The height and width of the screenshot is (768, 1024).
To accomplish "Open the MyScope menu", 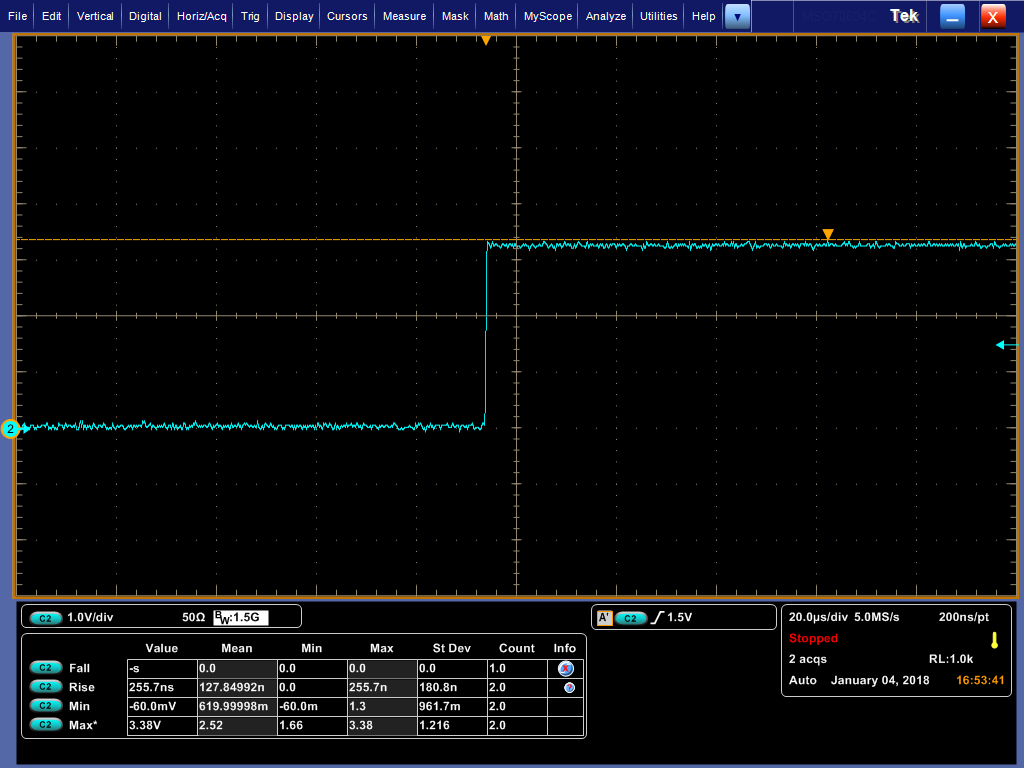I will pos(548,16).
